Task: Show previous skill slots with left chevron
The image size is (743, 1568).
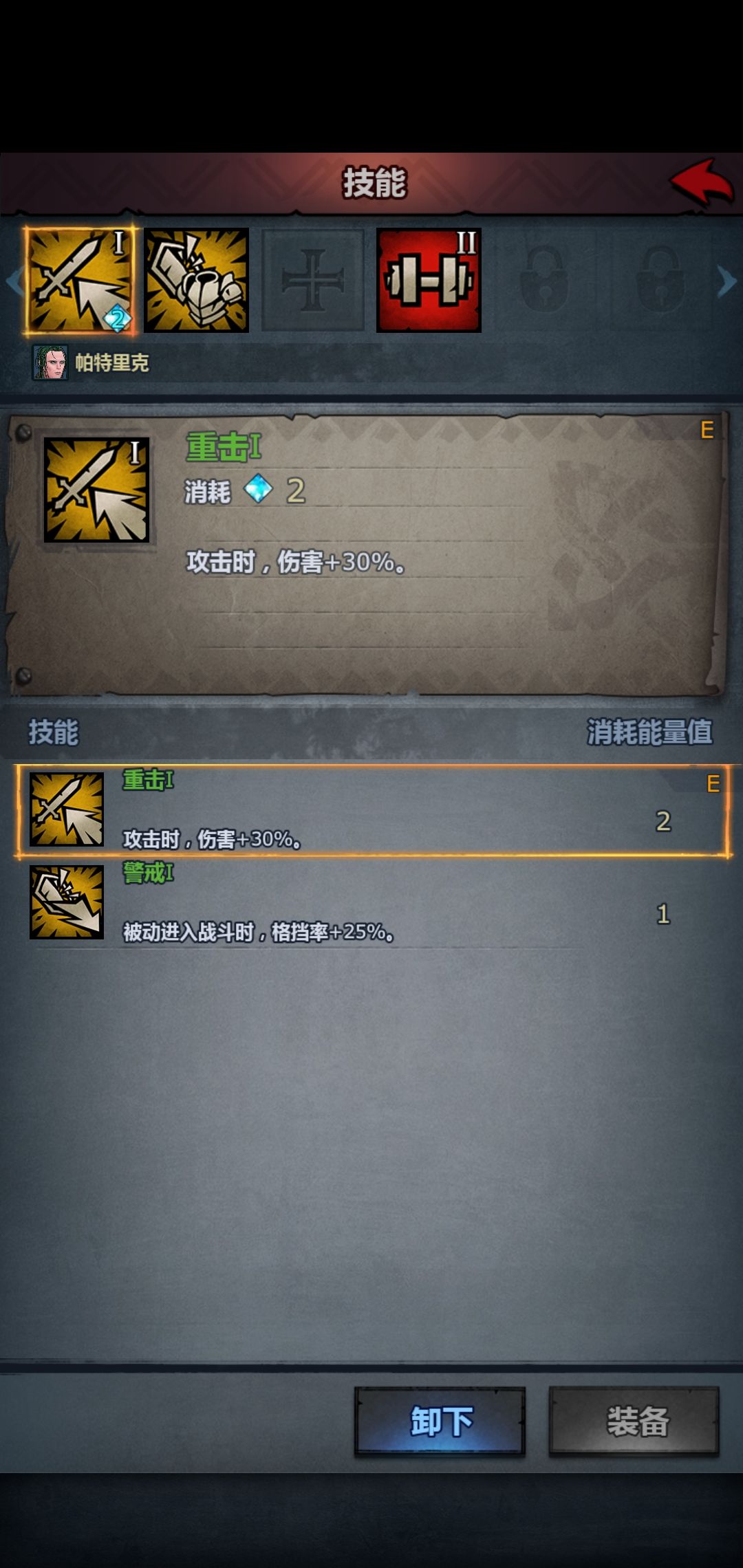Action: [x=13, y=281]
